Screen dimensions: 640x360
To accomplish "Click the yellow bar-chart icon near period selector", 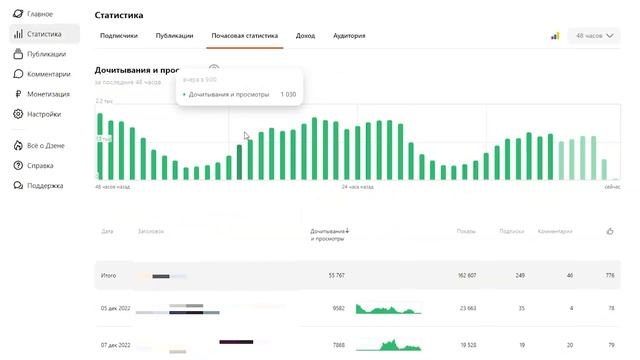I will tap(555, 36).
